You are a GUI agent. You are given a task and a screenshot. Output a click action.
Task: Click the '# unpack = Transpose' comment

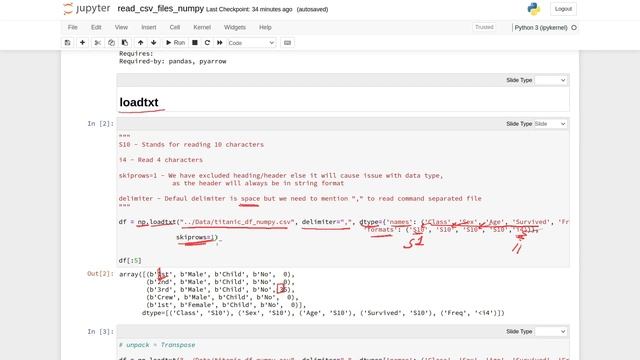[x=157, y=345]
